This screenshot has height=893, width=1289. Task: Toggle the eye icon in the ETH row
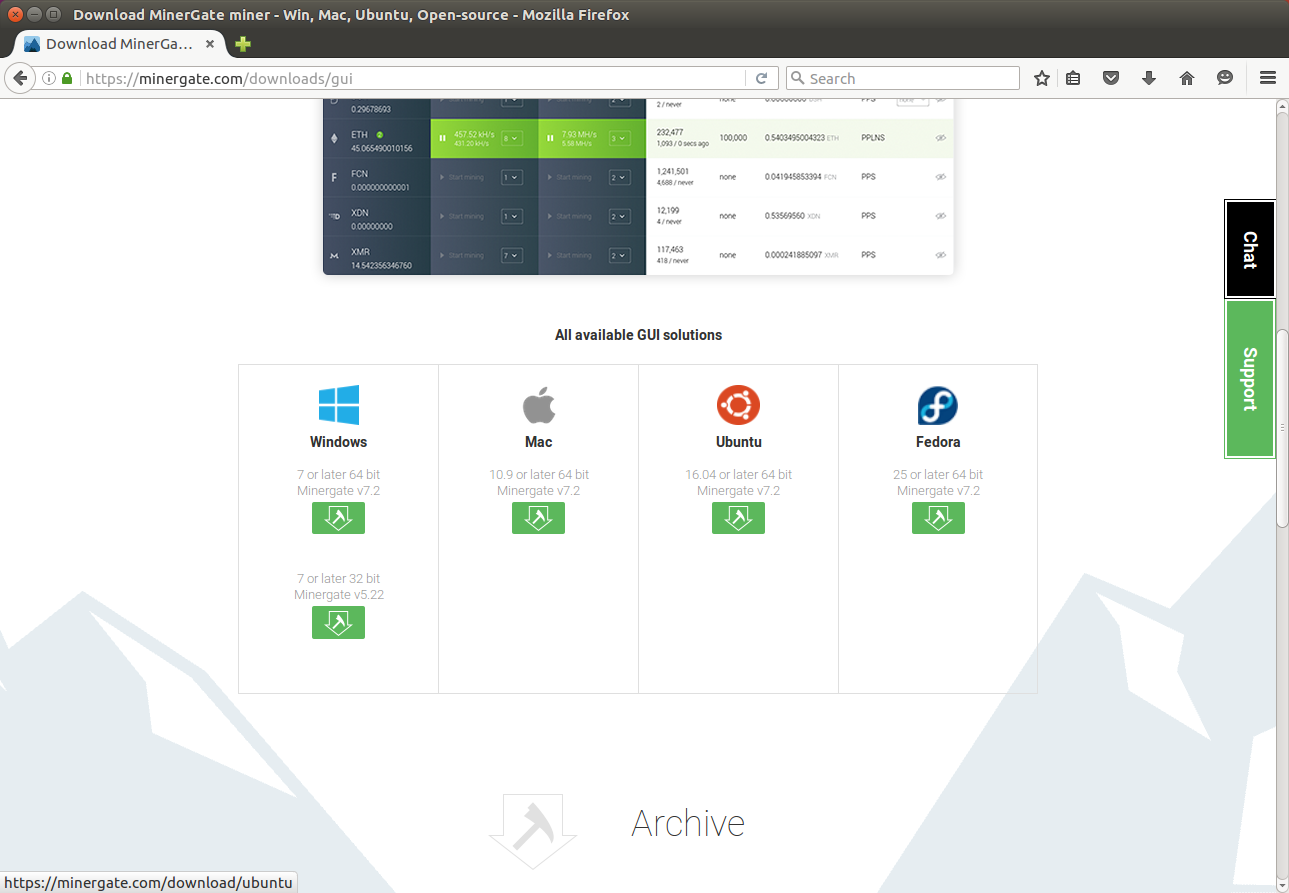click(940, 138)
